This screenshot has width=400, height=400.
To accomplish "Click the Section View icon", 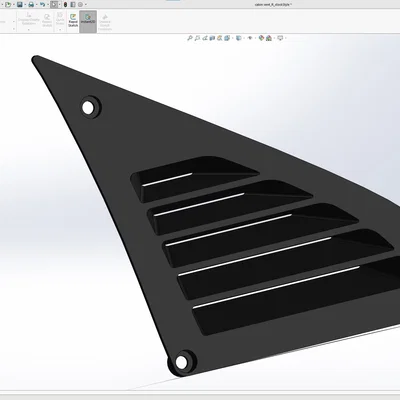I will point(212,38).
